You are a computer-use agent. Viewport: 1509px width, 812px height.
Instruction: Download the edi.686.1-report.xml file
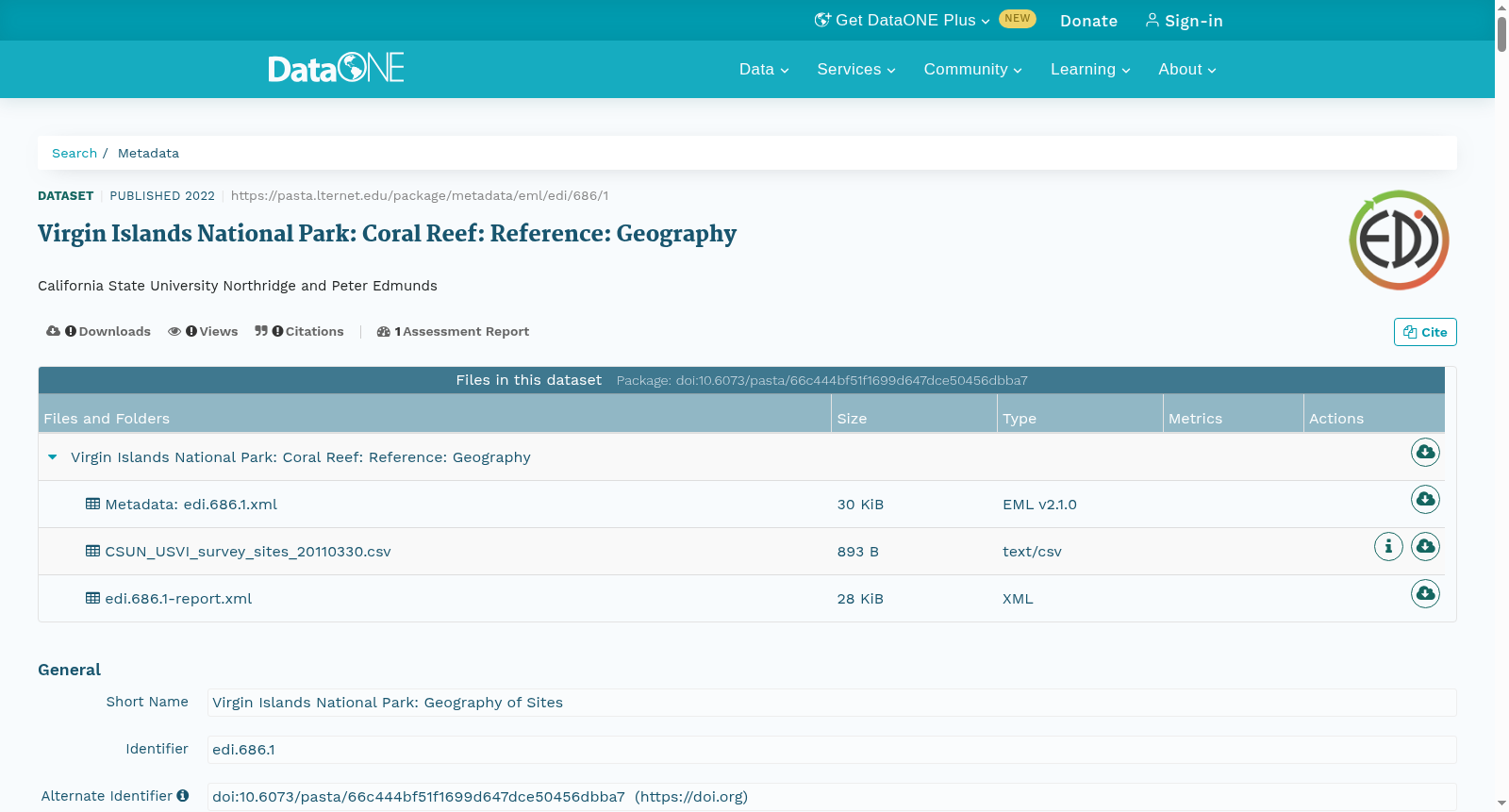tap(1425, 594)
